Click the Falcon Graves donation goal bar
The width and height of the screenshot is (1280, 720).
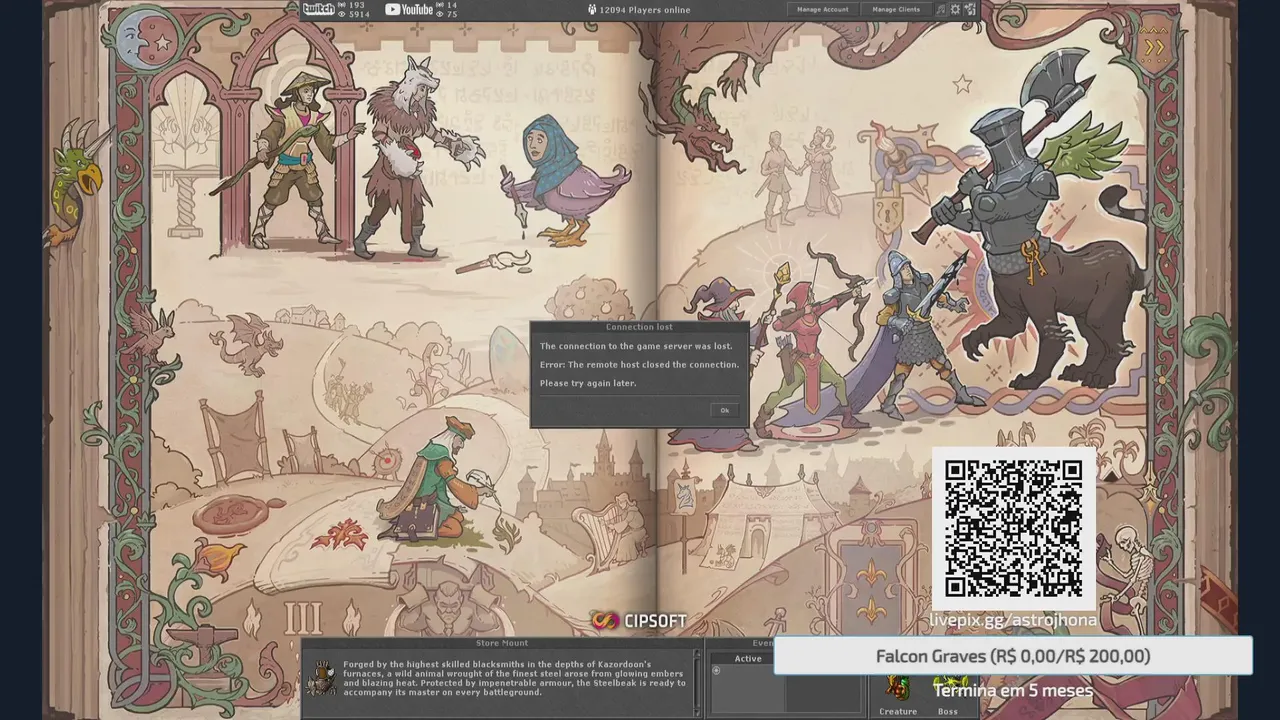[x=1013, y=656]
